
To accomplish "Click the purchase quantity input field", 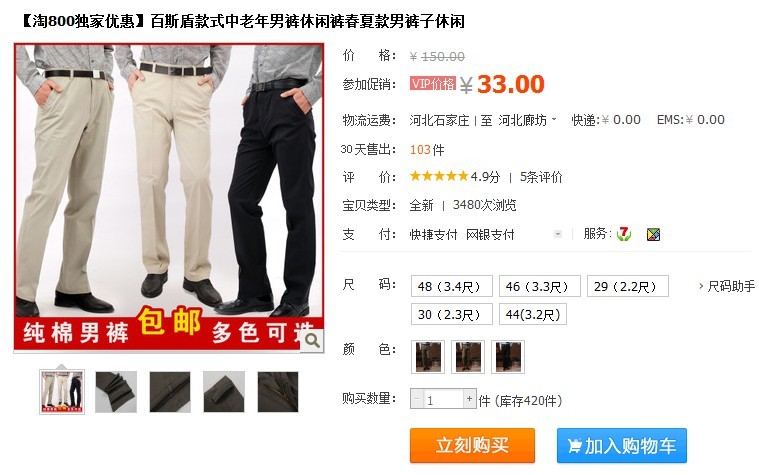I will pos(443,399).
